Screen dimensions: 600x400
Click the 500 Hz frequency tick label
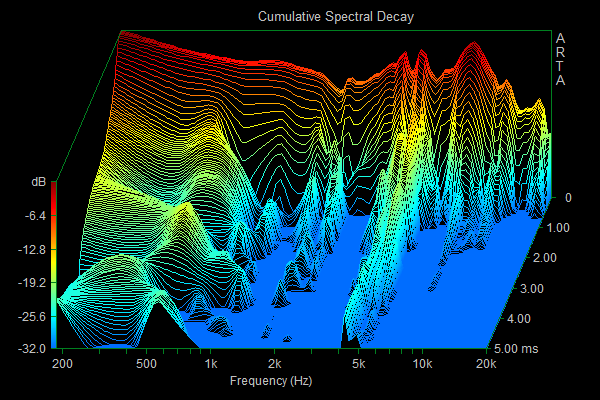click(x=146, y=365)
